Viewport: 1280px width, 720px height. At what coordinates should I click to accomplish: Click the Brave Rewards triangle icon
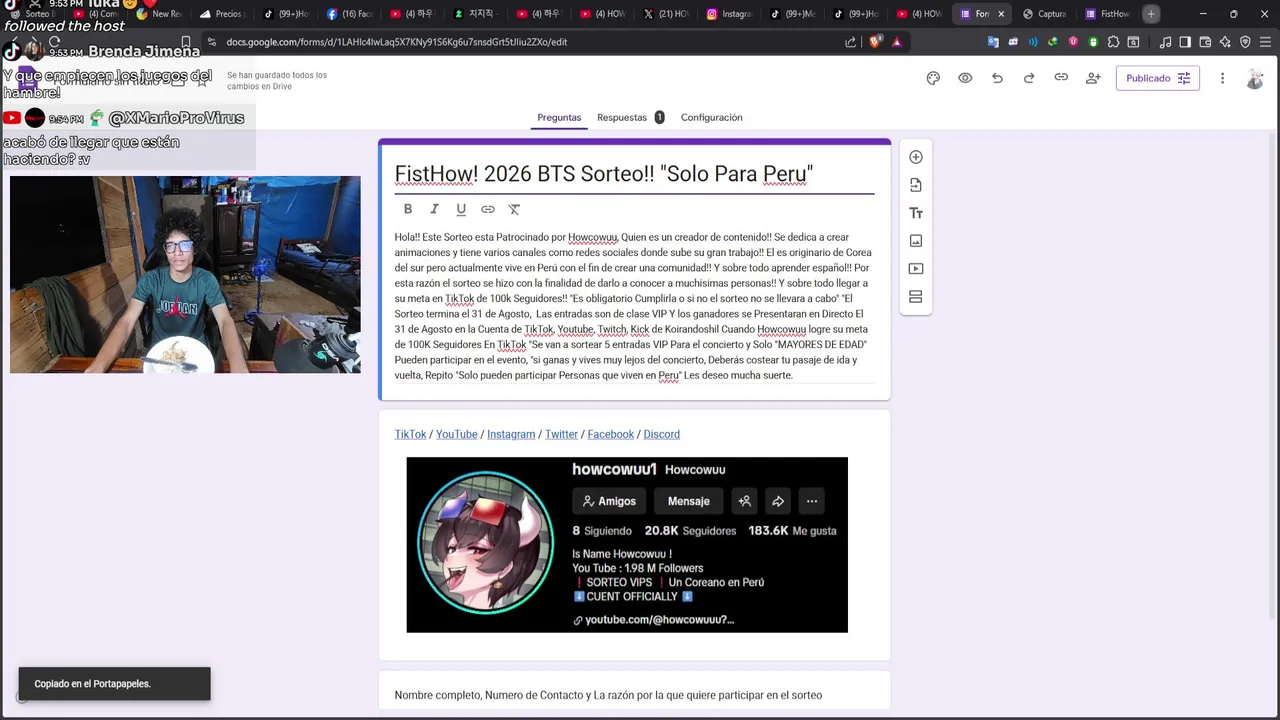(897, 42)
